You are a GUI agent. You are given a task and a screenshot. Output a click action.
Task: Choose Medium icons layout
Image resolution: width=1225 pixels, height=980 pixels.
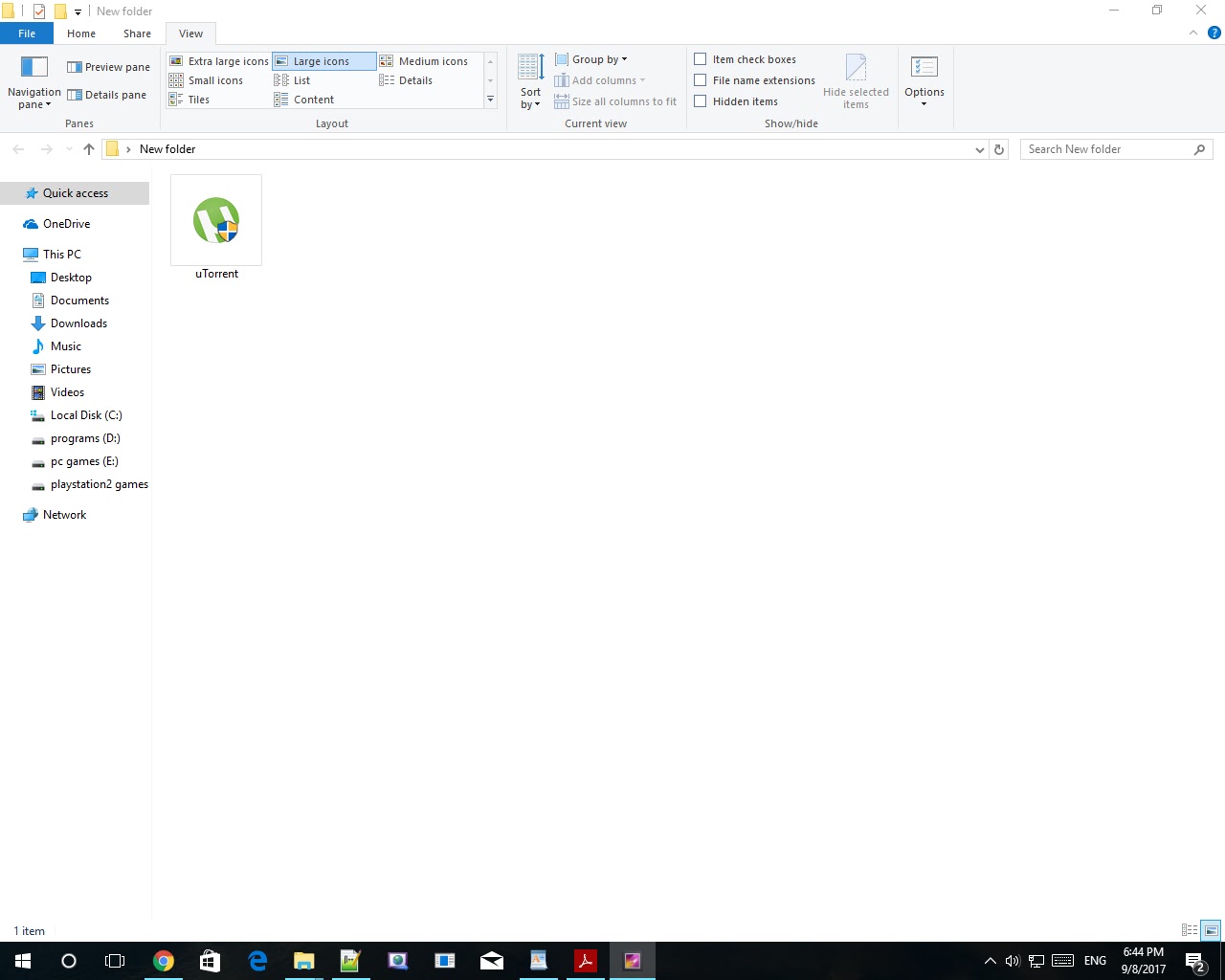424,61
